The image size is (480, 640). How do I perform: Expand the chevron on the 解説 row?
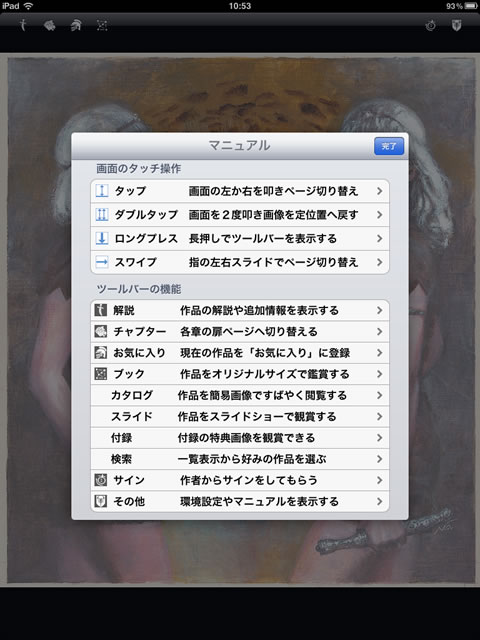click(380, 311)
